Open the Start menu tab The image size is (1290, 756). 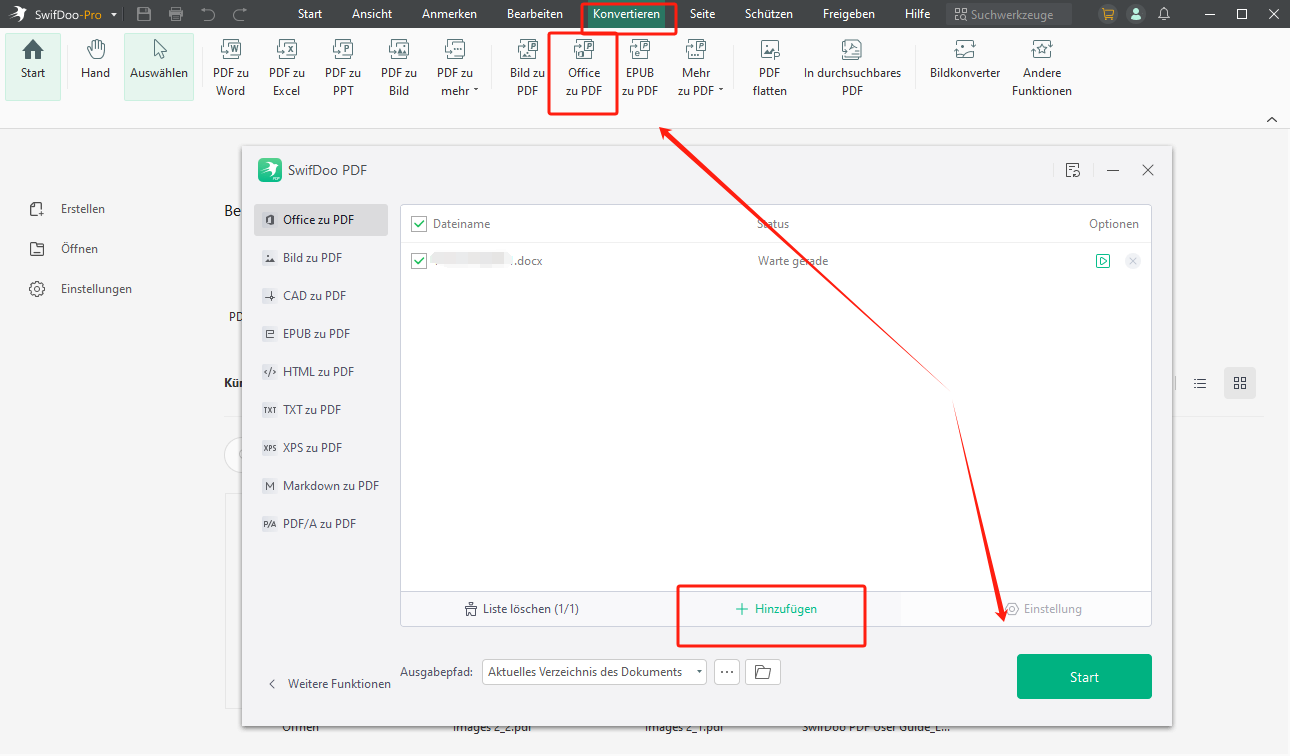coord(310,14)
